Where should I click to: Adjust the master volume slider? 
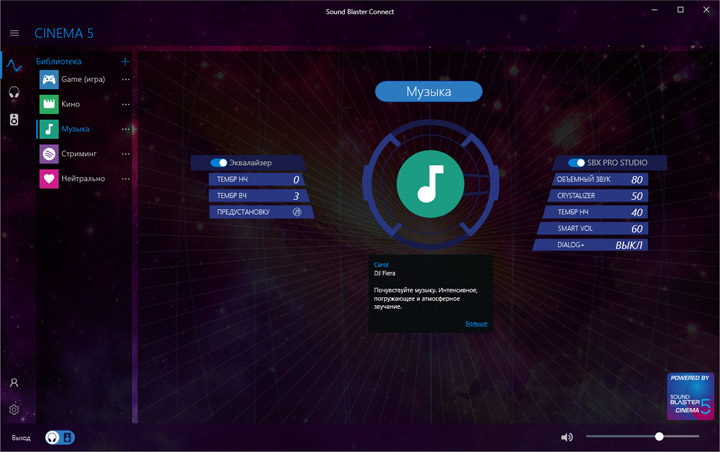(642, 436)
